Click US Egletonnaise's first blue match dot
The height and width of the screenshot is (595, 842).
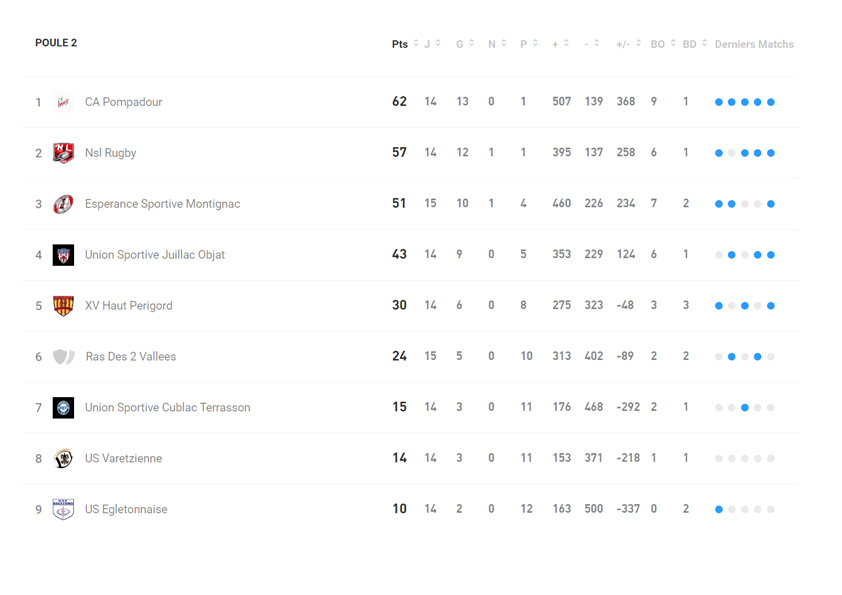pos(719,510)
